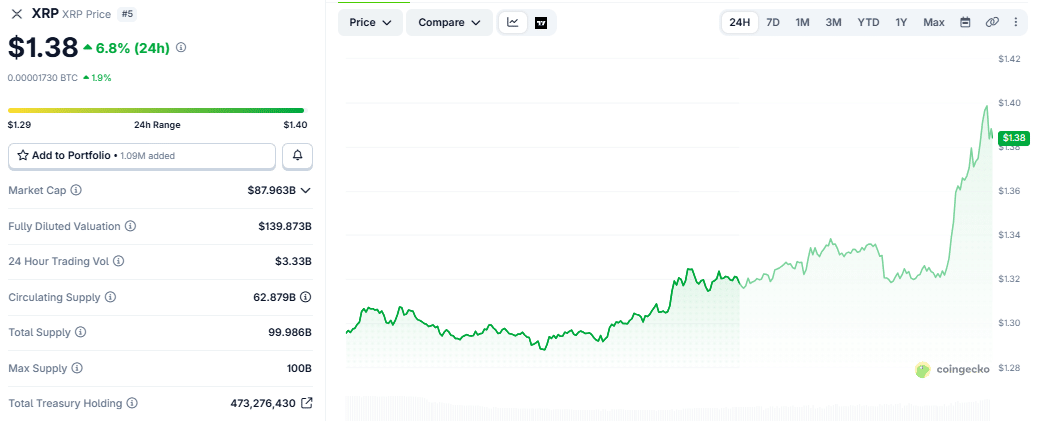Screen dimensions: 1039x421
Task: Click the $1.40 range high label
Action: pos(295,125)
